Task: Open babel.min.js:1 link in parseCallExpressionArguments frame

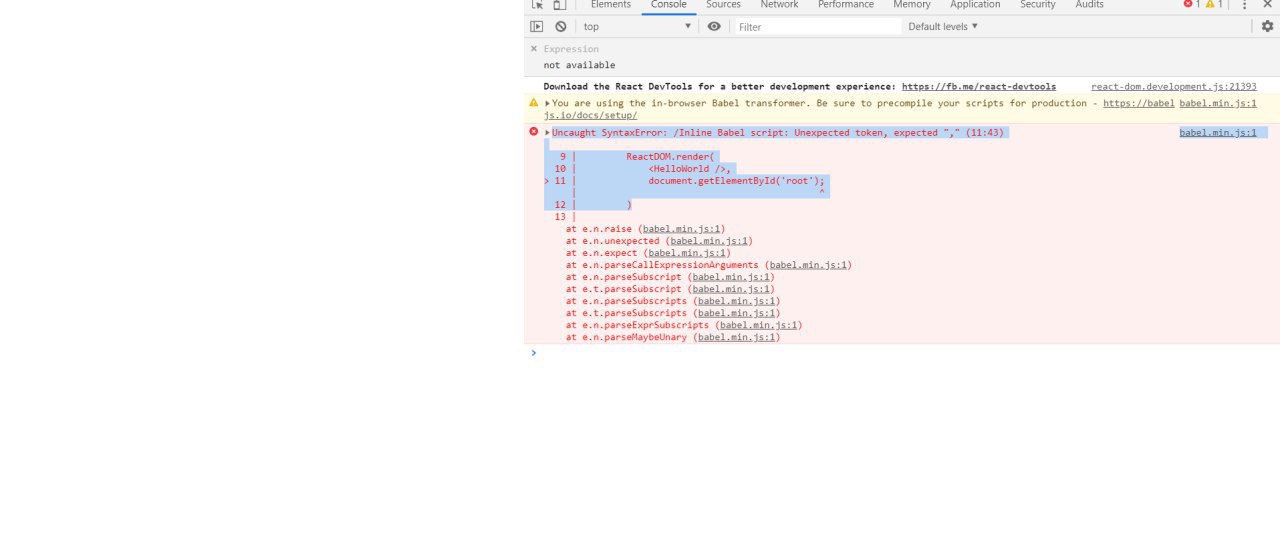Action: [808, 265]
